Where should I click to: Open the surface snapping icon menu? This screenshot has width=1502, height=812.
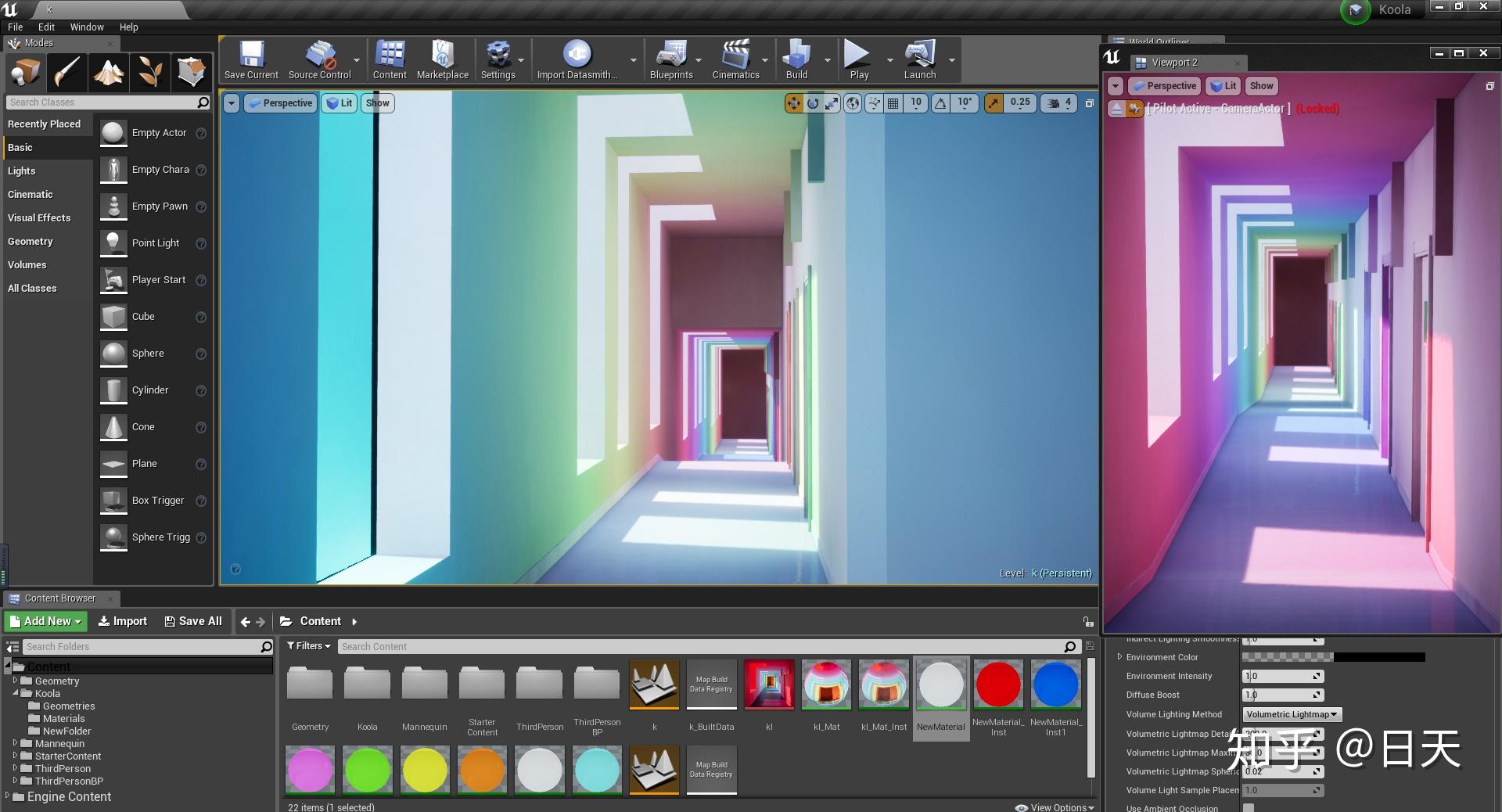(x=874, y=103)
